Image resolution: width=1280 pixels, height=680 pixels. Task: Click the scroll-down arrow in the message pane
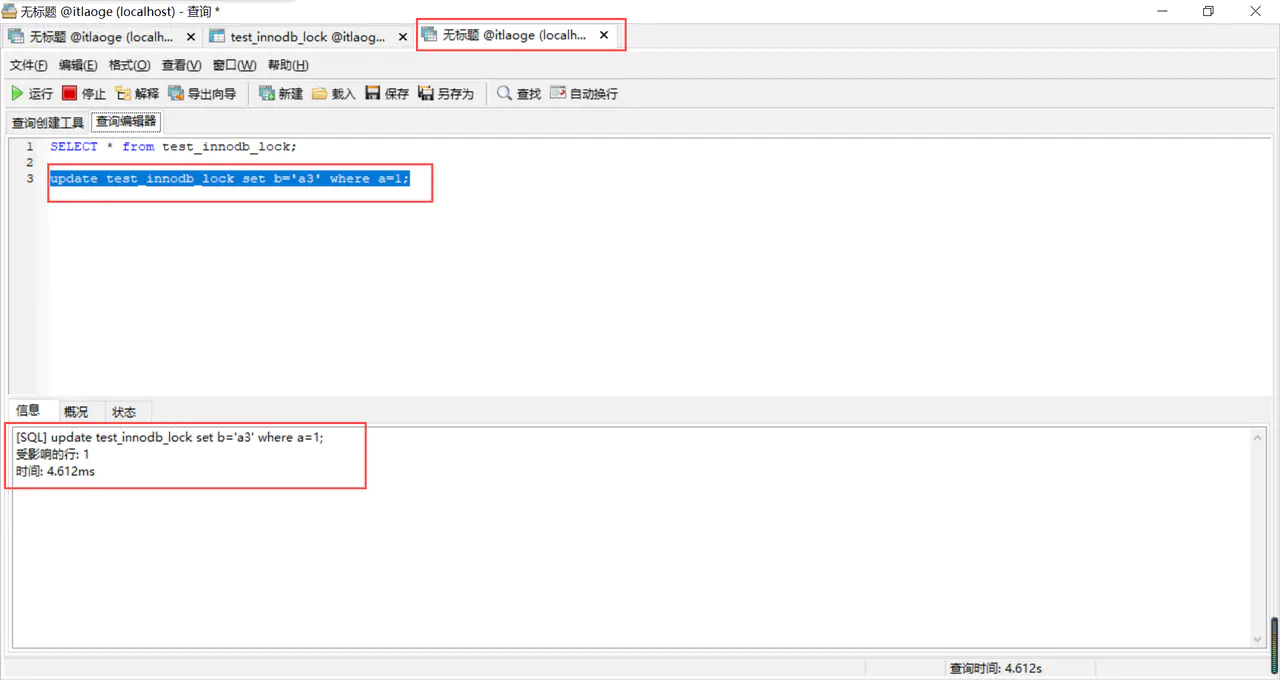click(x=1258, y=640)
